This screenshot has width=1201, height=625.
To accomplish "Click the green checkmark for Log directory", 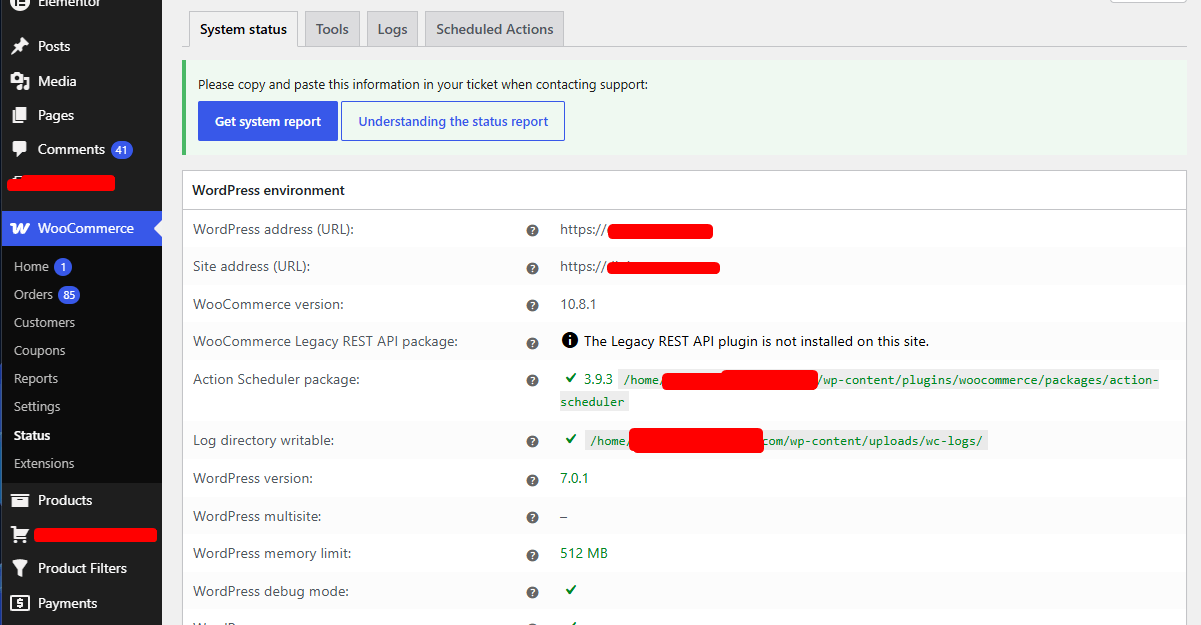I will pos(570,439).
